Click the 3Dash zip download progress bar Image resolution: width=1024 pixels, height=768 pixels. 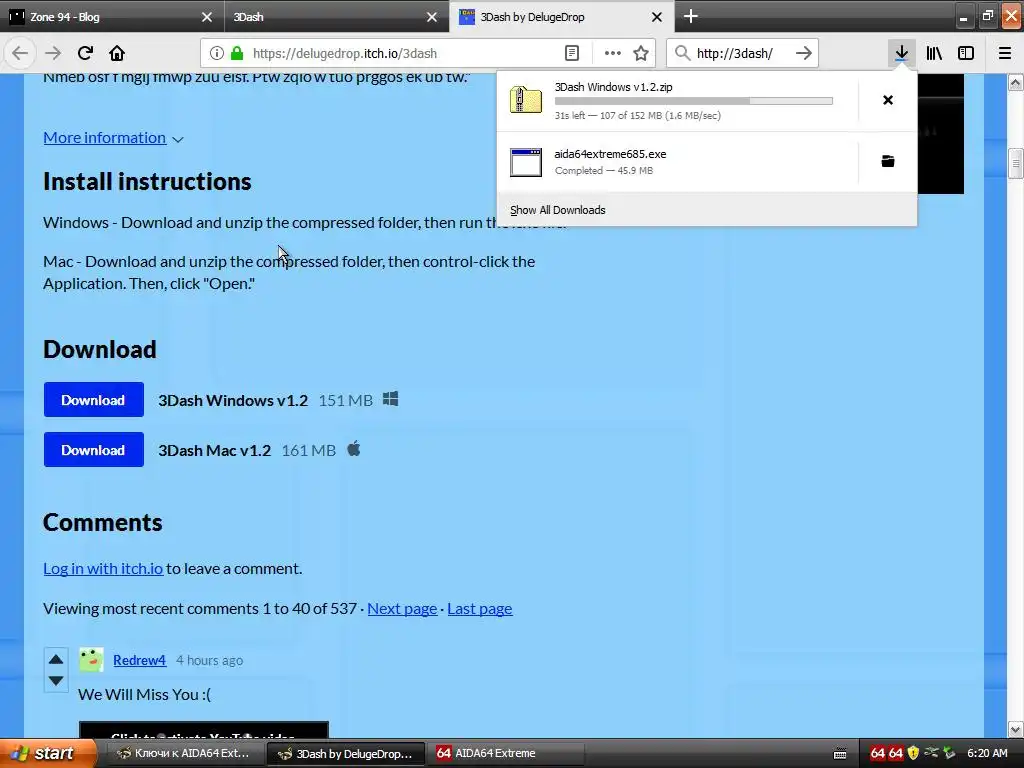pyautogui.click(x=694, y=101)
